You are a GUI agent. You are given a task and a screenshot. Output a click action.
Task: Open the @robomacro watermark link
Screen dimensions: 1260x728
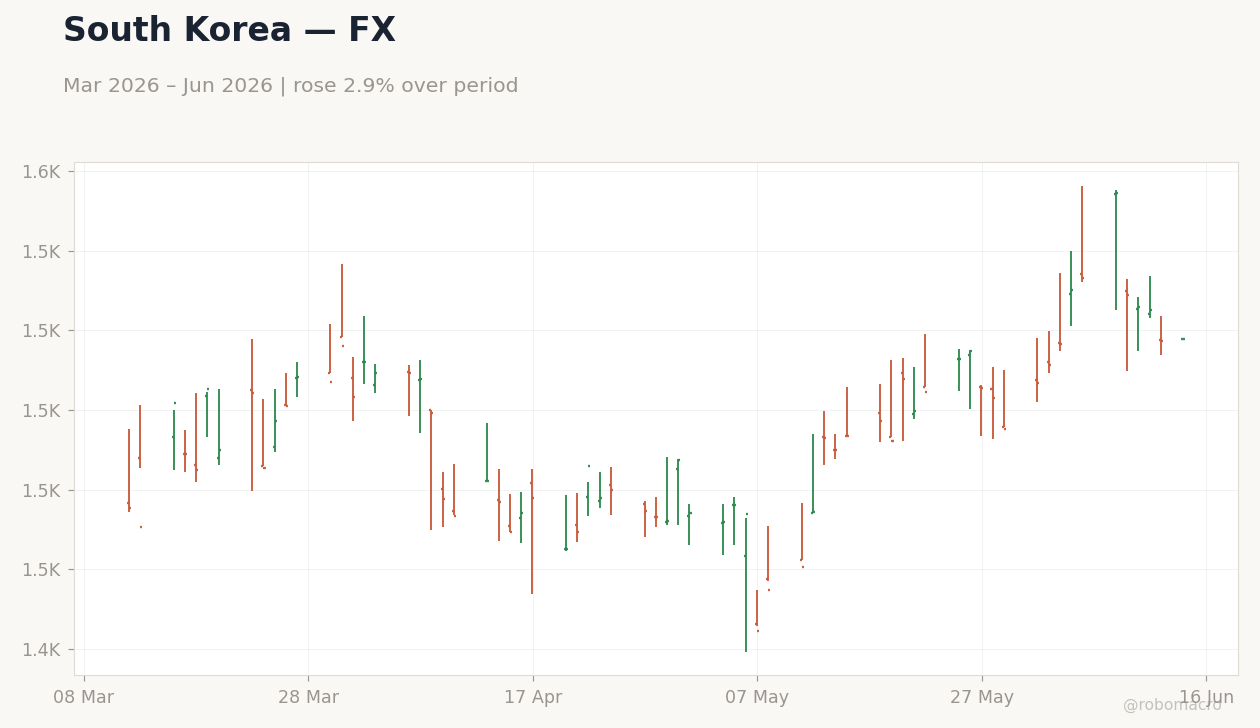[1172, 706]
